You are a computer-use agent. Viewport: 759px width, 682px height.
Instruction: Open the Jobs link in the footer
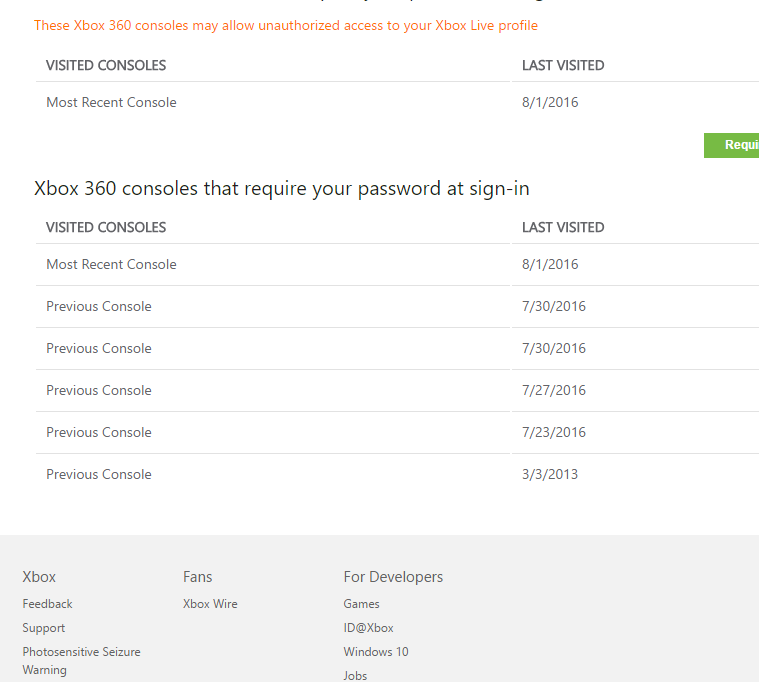[355, 676]
